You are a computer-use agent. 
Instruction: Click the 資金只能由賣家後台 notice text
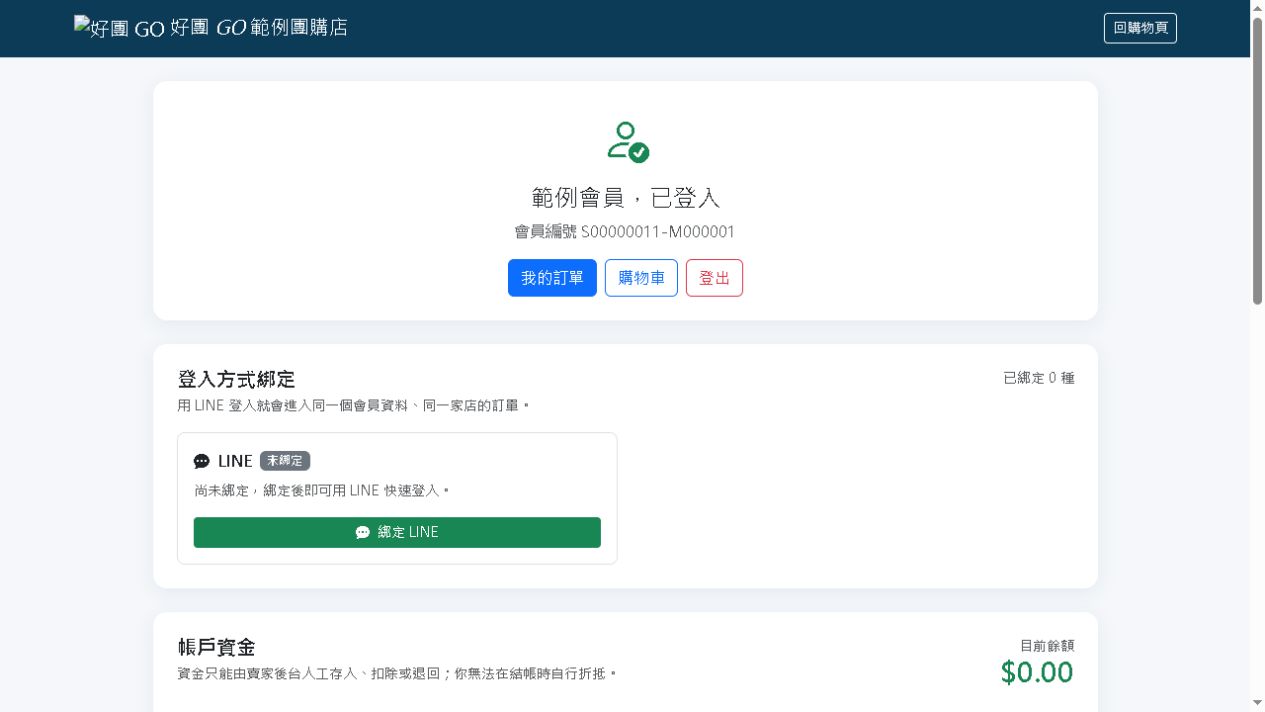pyautogui.click(x=397, y=674)
